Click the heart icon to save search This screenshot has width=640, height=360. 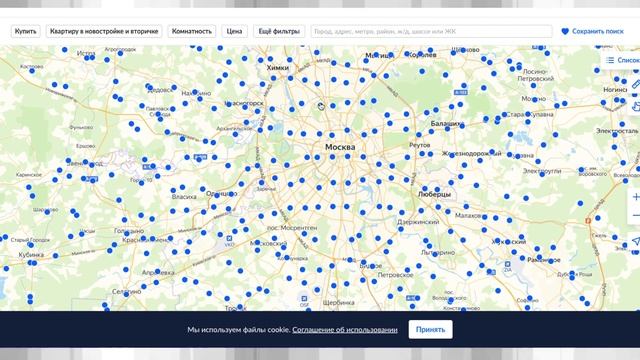565,31
